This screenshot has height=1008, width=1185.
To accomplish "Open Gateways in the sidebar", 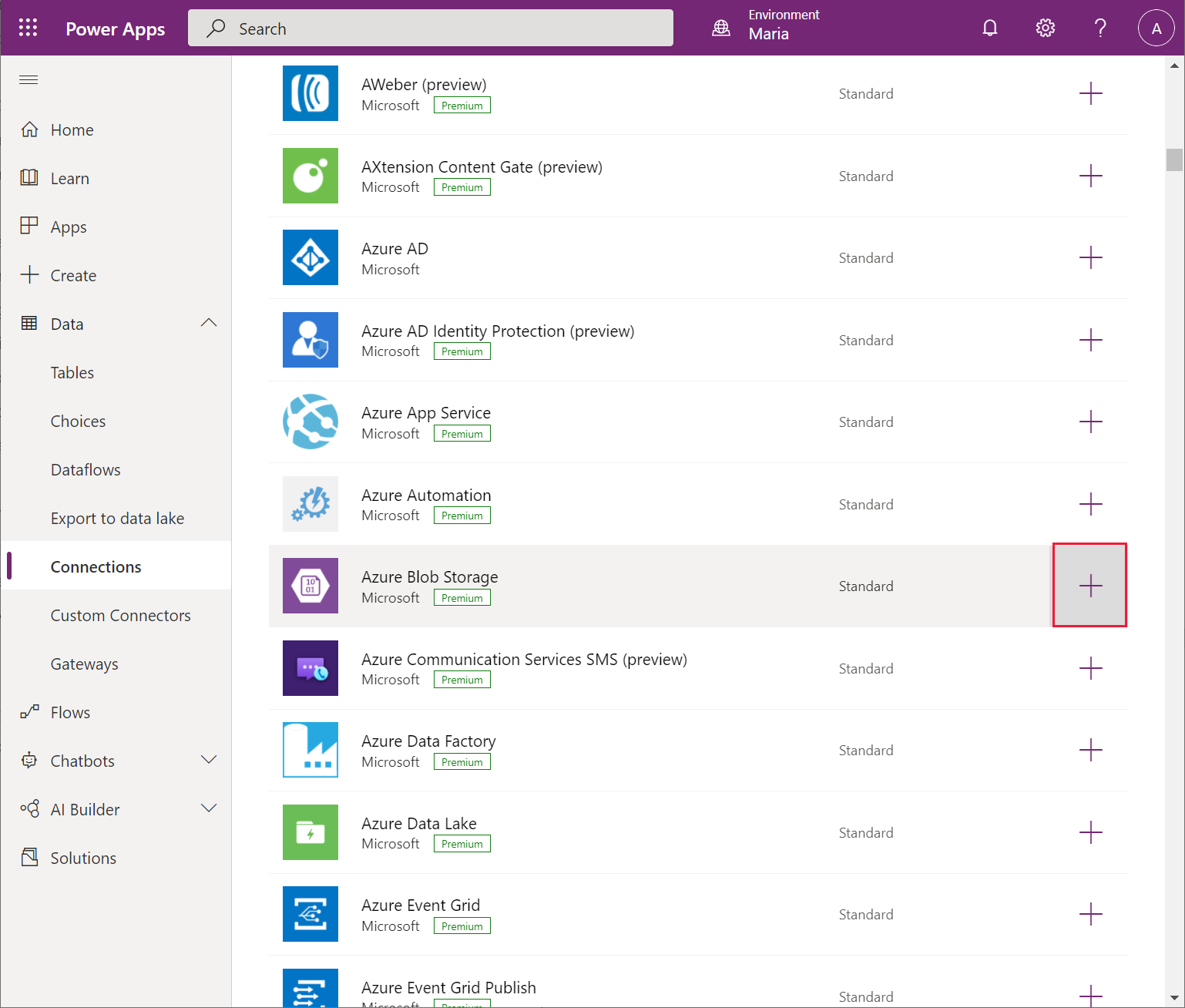I will click(x=116, y=664).
